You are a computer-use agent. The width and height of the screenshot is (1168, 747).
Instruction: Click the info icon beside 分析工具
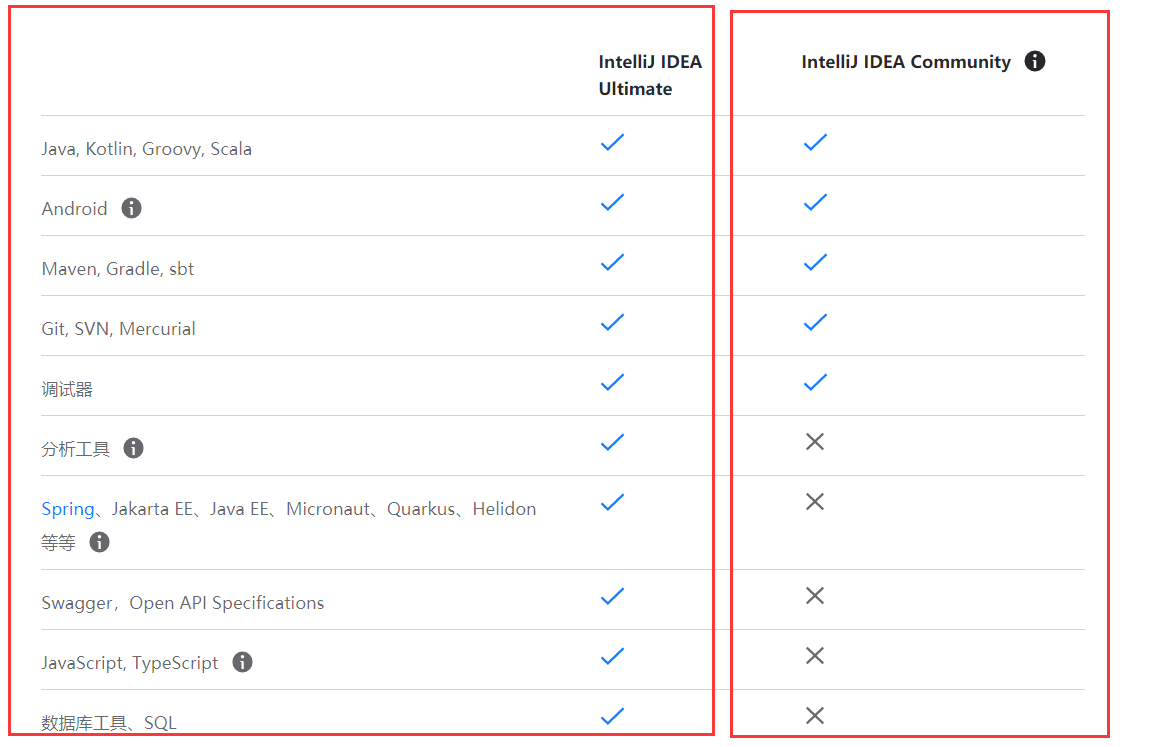click(x=133, y=448)
